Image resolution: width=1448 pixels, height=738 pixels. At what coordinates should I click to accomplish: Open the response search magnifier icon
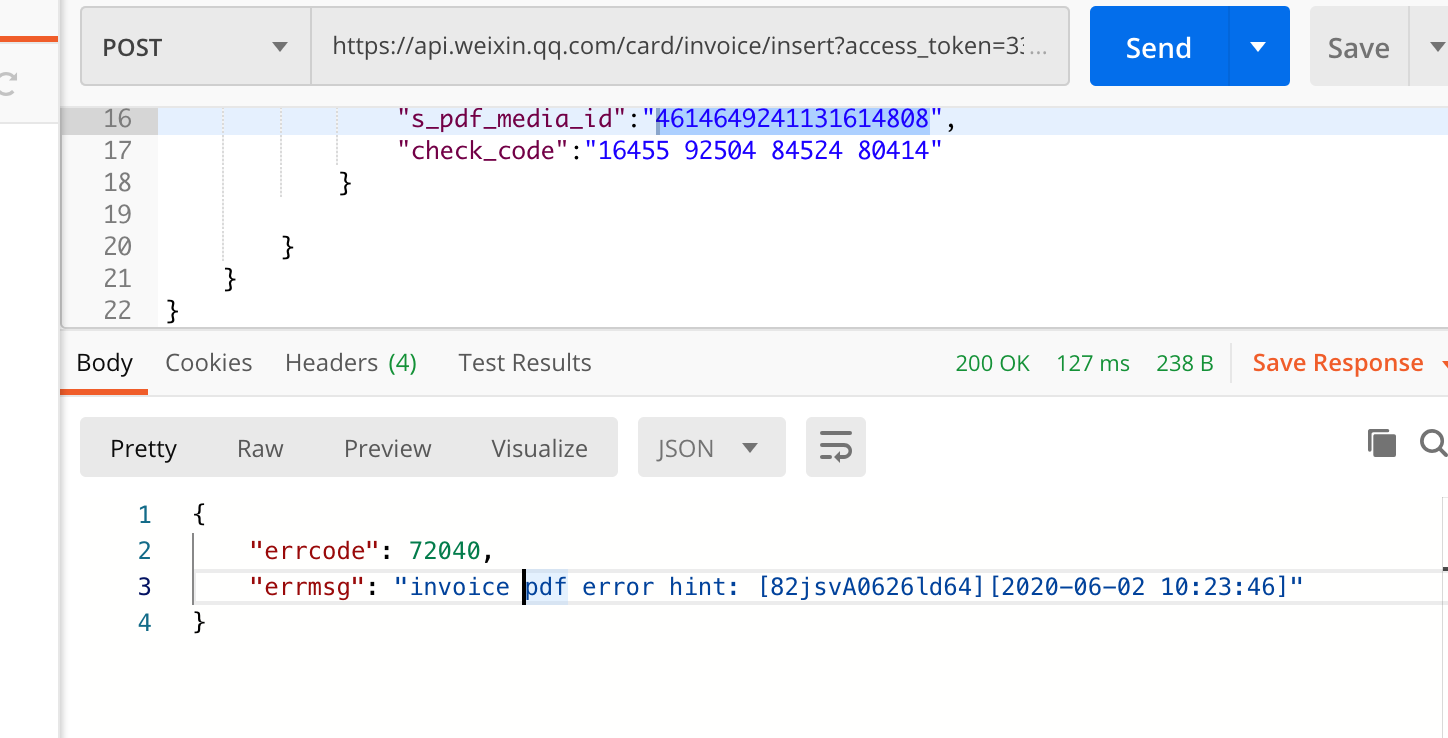click(1434, 443)
